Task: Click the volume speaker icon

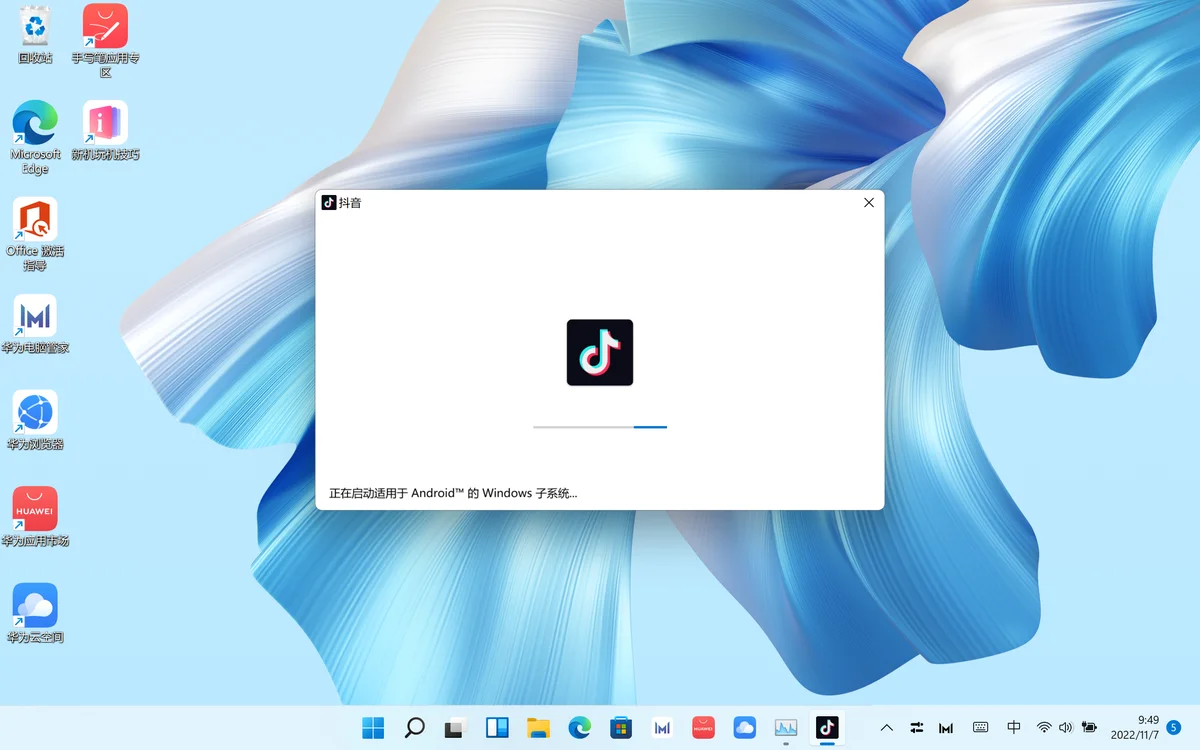Action: [x=1066, y=728]
